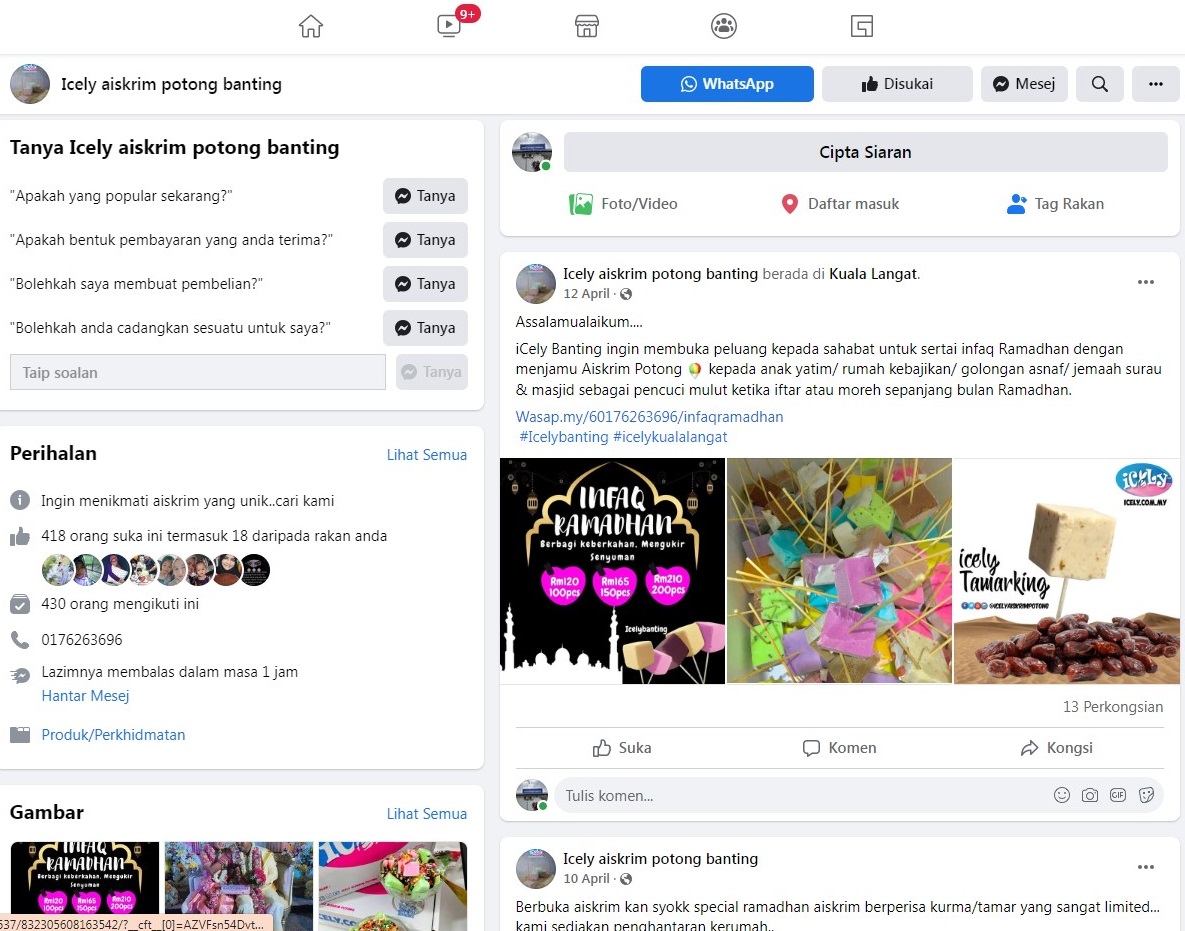Open the colorful ice cream cubes photo

[839, 571]
